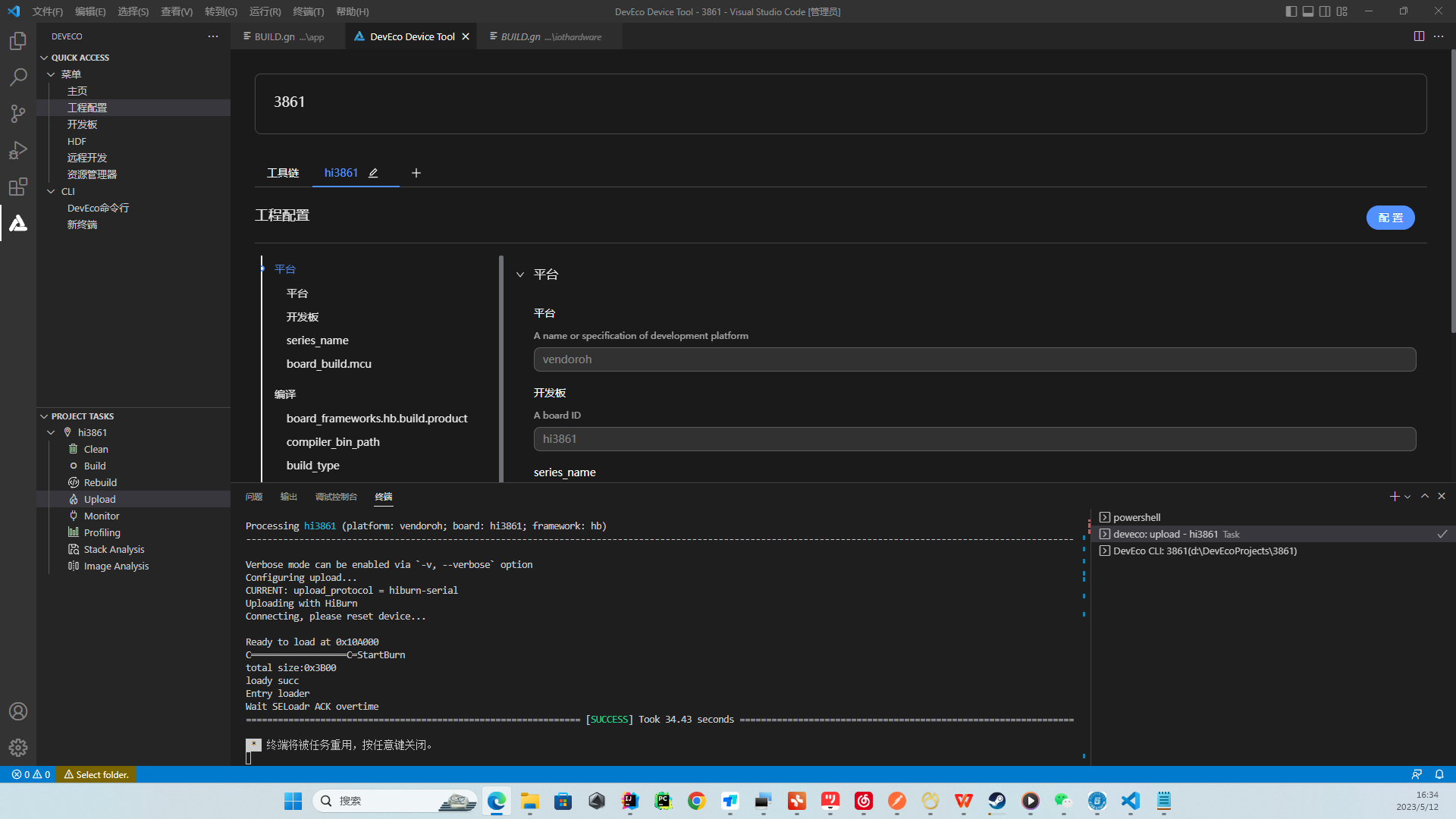The image size is (1456, 819).
Task: Click the DevEco命令行 CLI icon
Action: point(100,207)
